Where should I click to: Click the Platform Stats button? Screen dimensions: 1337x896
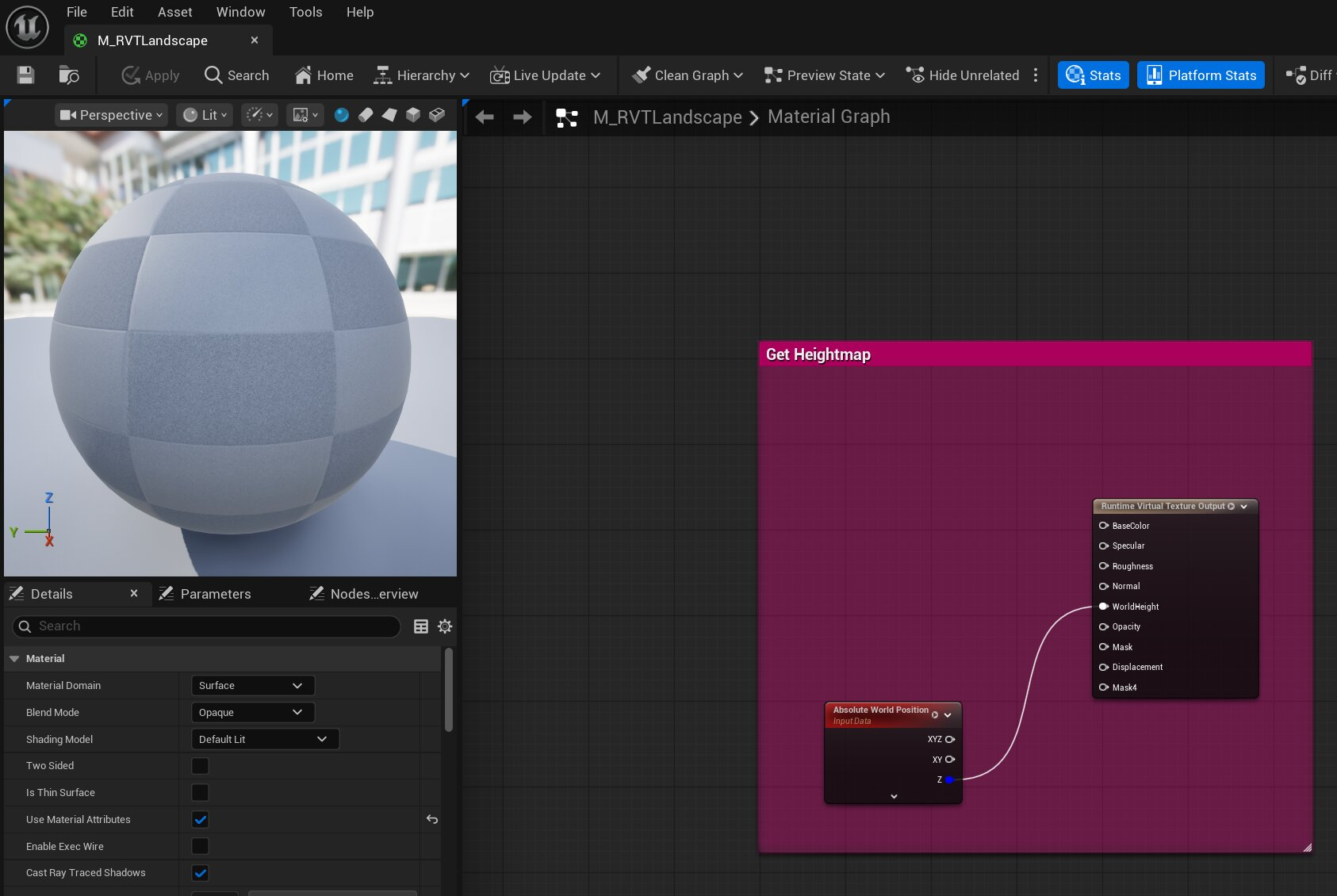pos(1201,75)
